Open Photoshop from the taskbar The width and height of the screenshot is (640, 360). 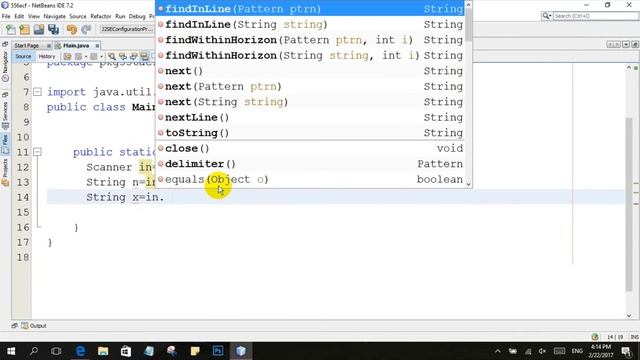(218, 351)
